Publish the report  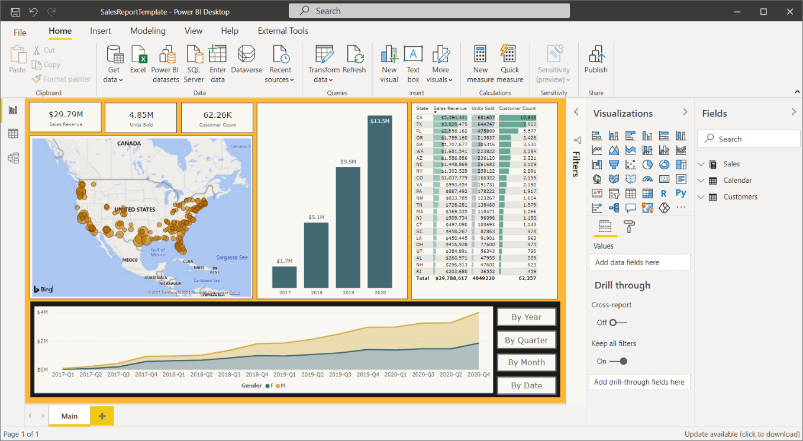(x=596, y=59)
